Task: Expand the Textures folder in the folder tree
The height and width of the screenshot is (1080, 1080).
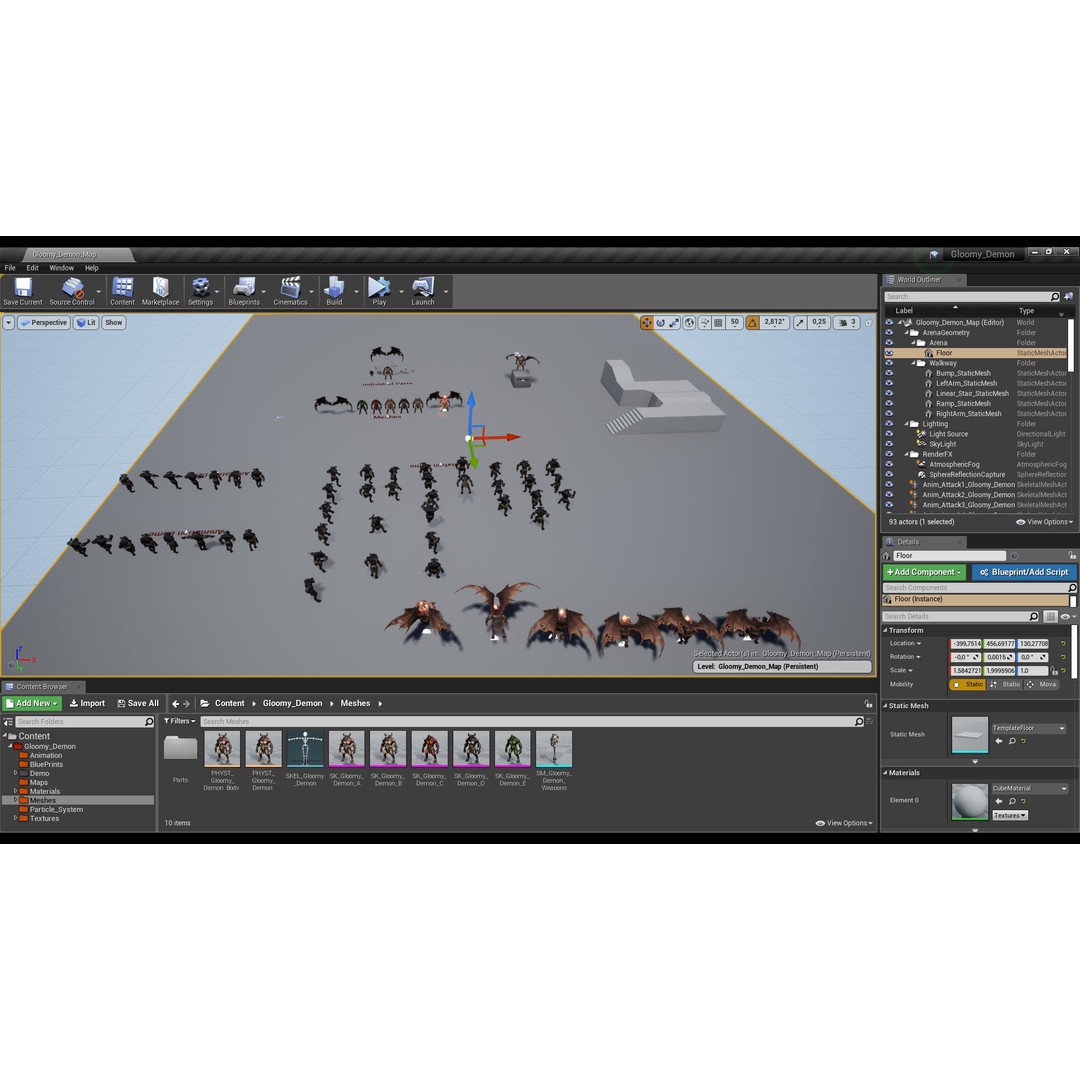Action: [15, 818]
